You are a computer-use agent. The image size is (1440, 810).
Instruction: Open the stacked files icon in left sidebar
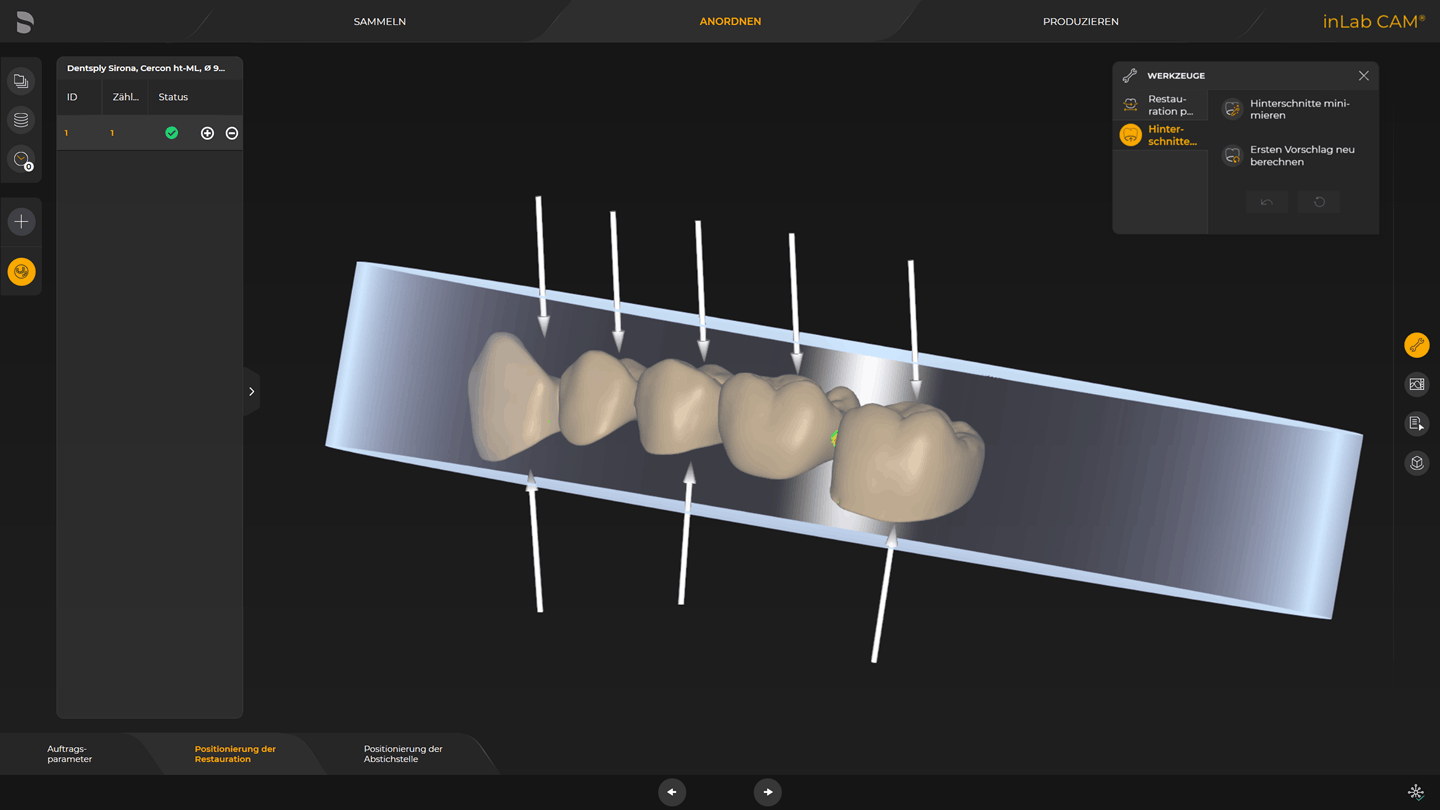coord(21,81)
